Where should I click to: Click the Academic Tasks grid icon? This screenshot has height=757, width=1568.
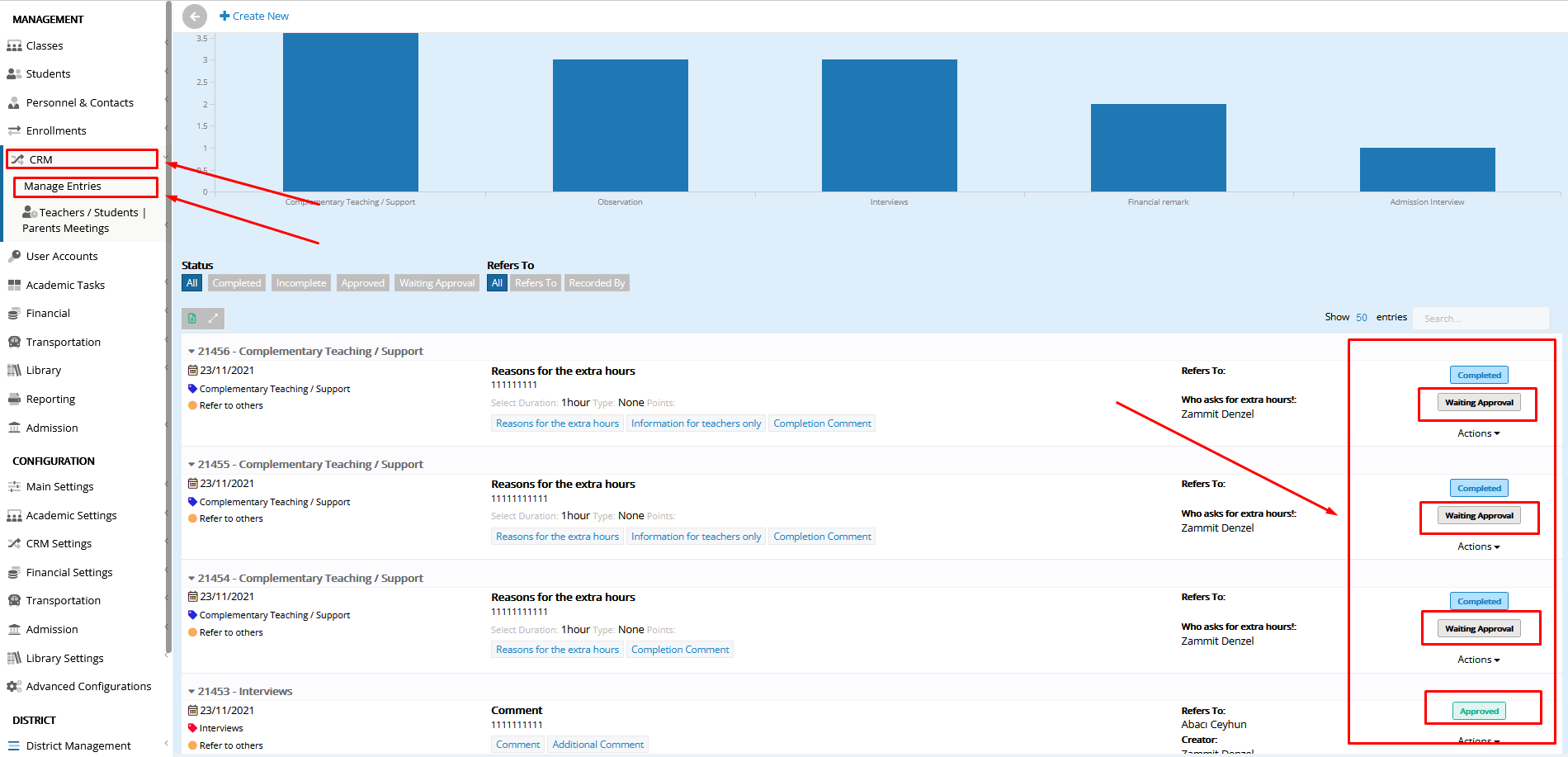(x=14, y=285)
